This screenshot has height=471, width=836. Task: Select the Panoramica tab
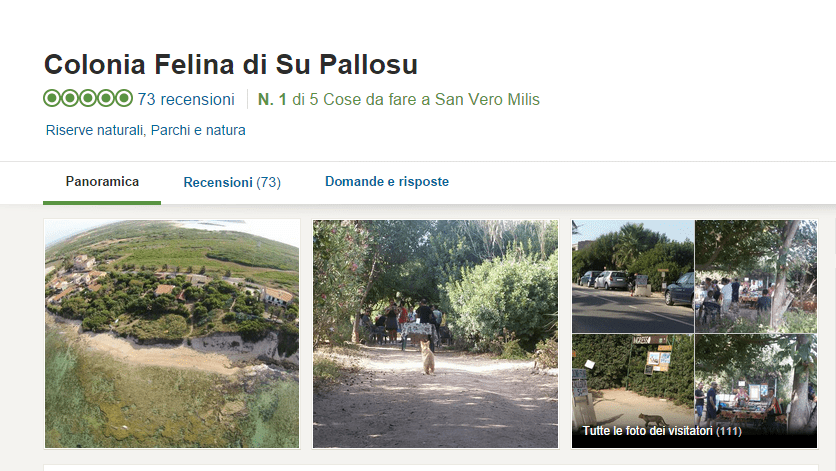[102, 182]
